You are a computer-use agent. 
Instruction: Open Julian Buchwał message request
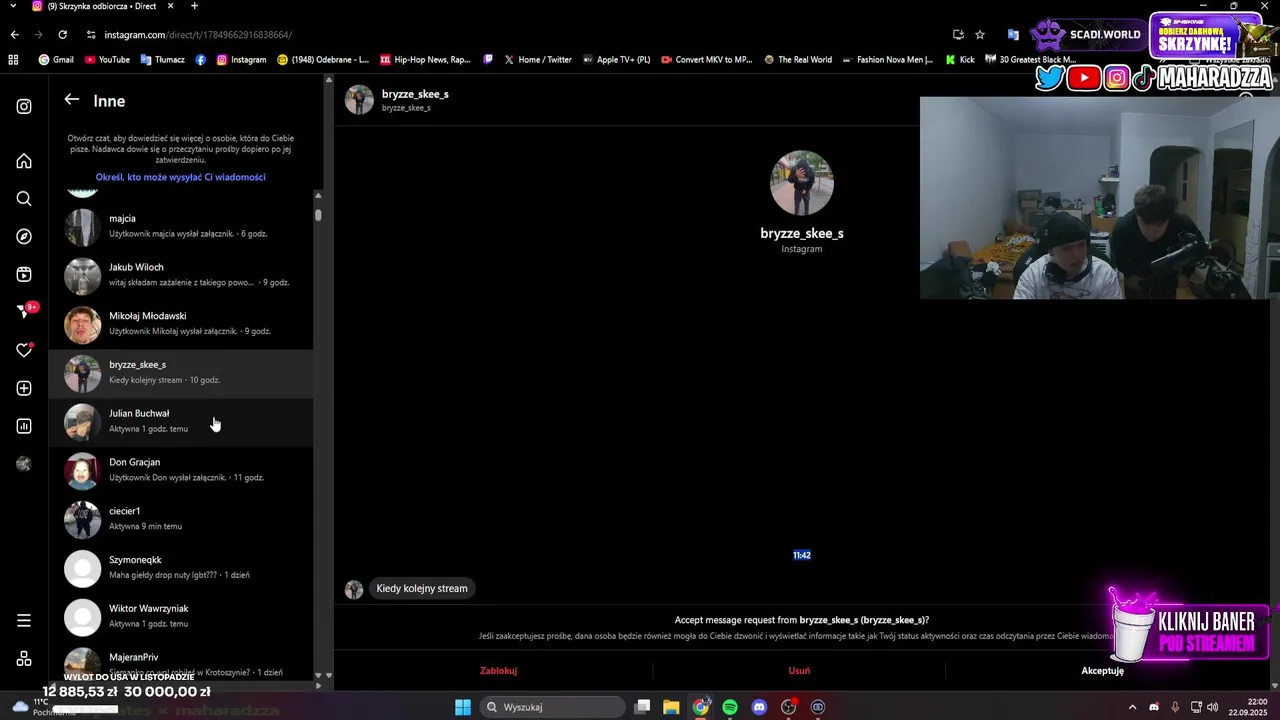181,421
